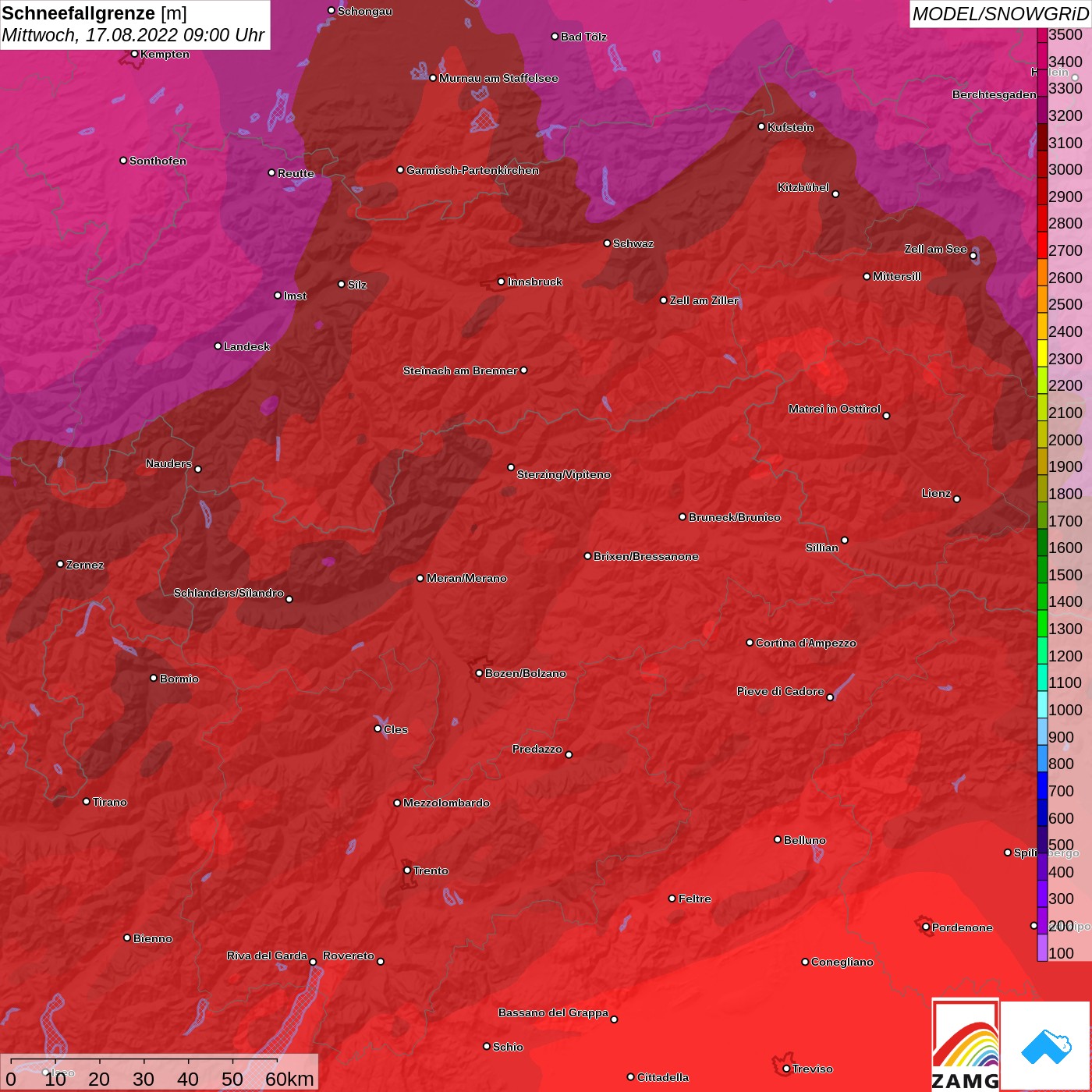The width and height of the screenshot is (1092, 1092).
Task: Click the Conegliano label
Action: click(842, 962)
